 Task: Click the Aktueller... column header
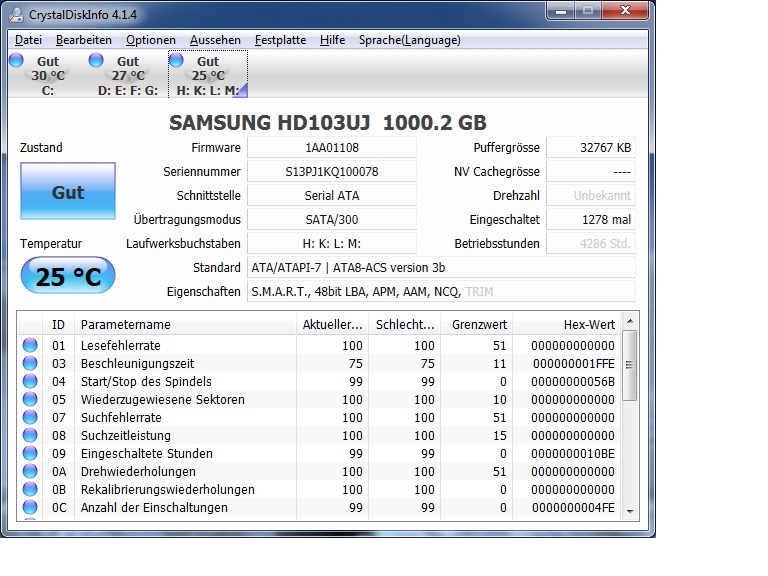(x=332, y=324)
